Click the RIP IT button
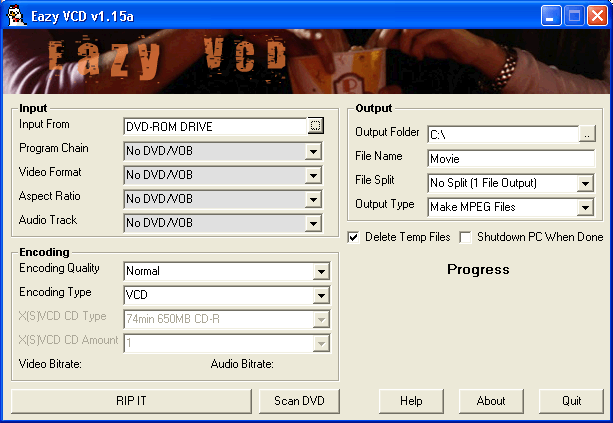 pyautogui.click(x=131, y=401)
